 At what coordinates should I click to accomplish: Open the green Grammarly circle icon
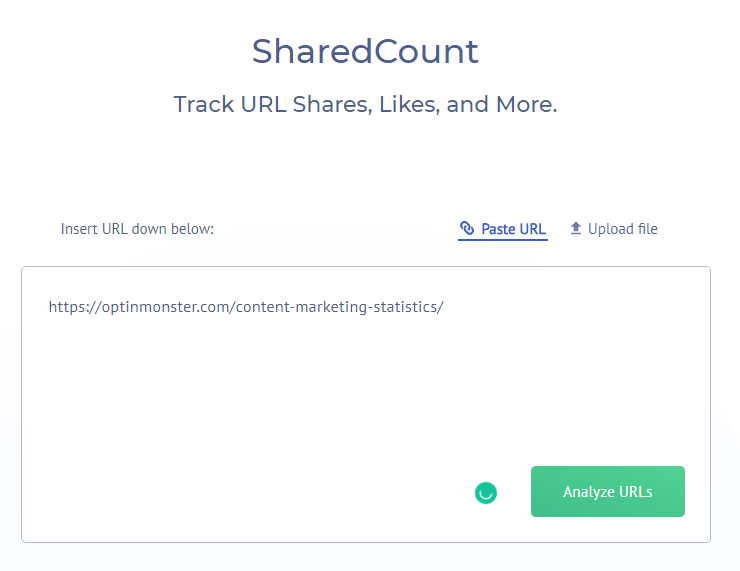(x=486, y=493)
